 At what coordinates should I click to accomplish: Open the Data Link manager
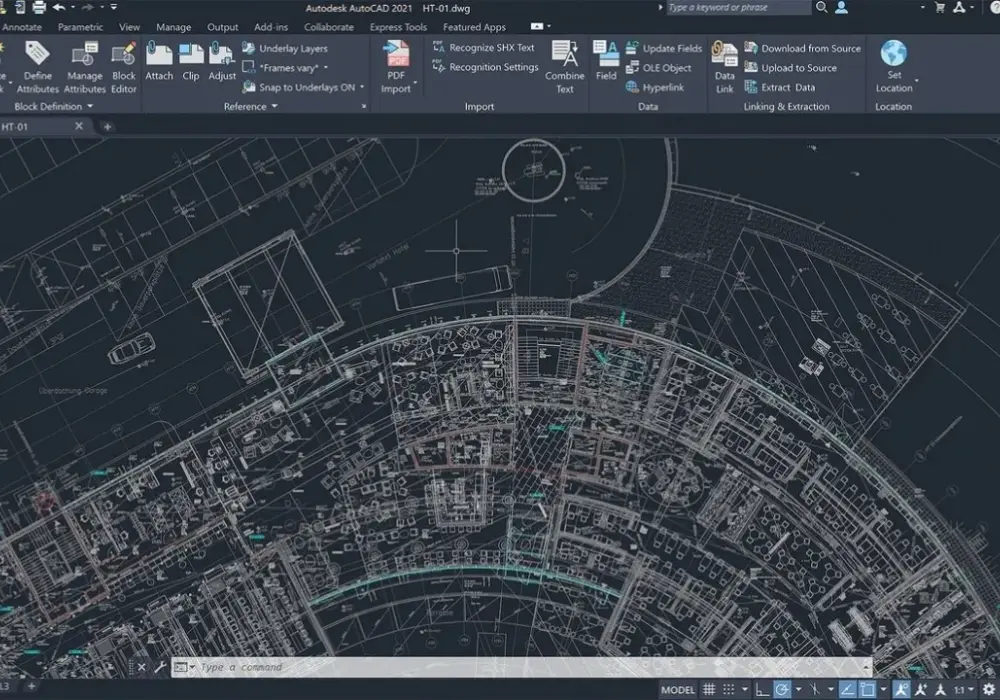click(724, 67)
